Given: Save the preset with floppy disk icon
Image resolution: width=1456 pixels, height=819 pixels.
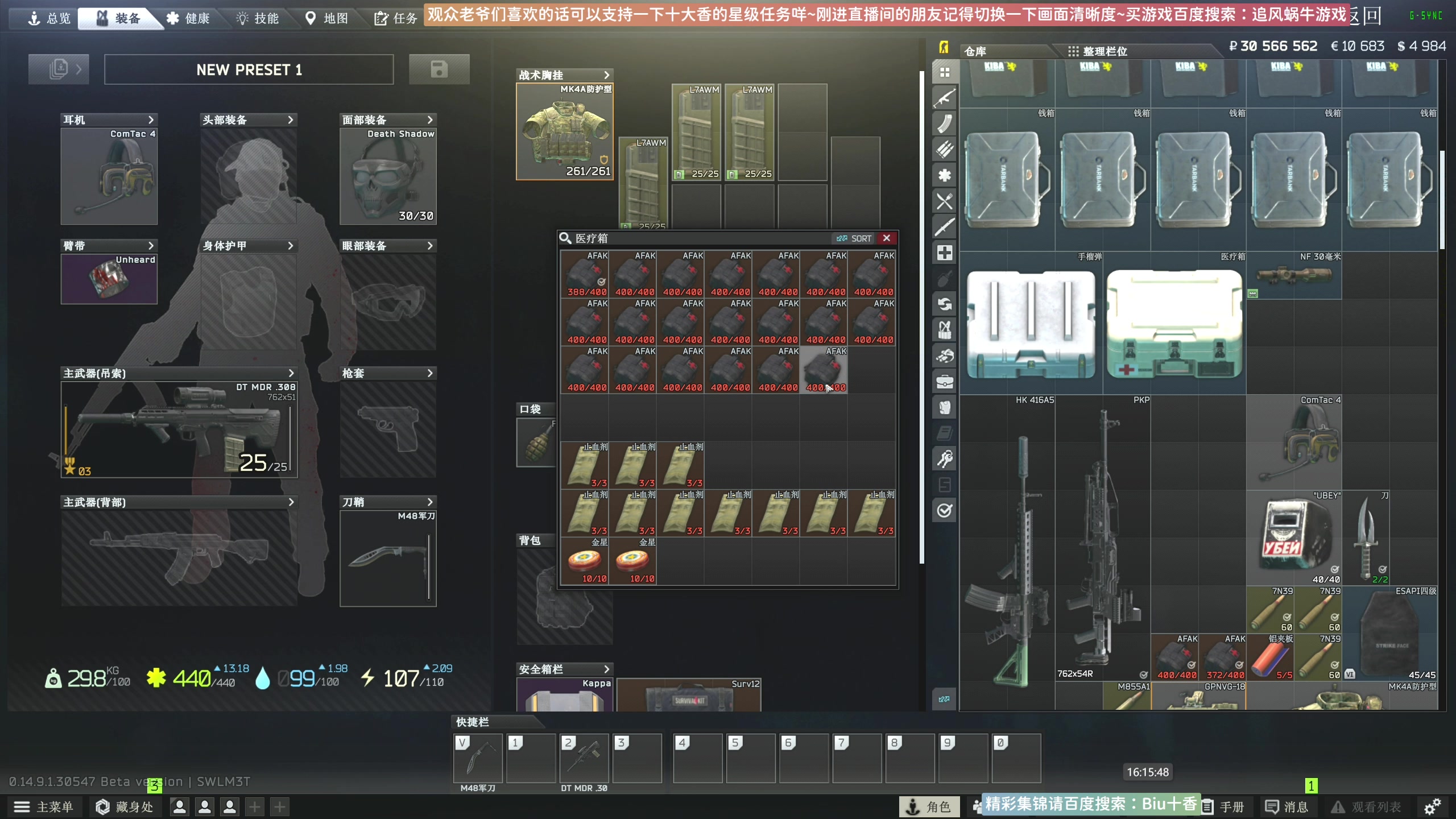Looking at the screenshot, I should point(439,69).
